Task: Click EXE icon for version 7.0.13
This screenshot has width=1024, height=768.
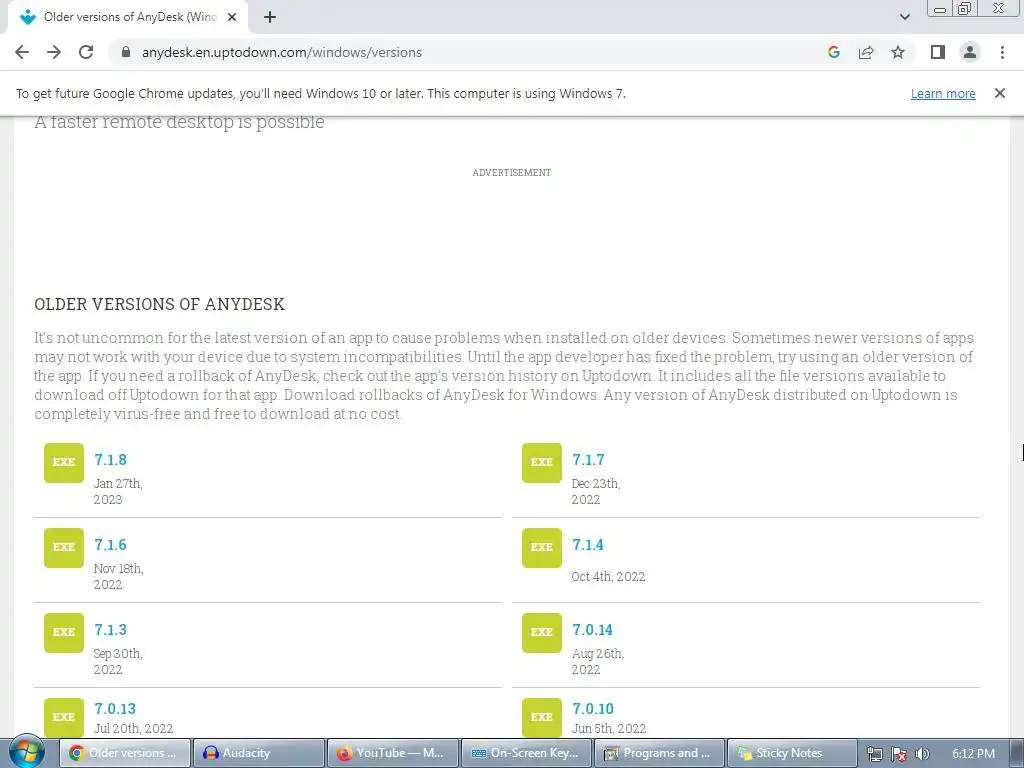Action: click(x=64, y=717)
